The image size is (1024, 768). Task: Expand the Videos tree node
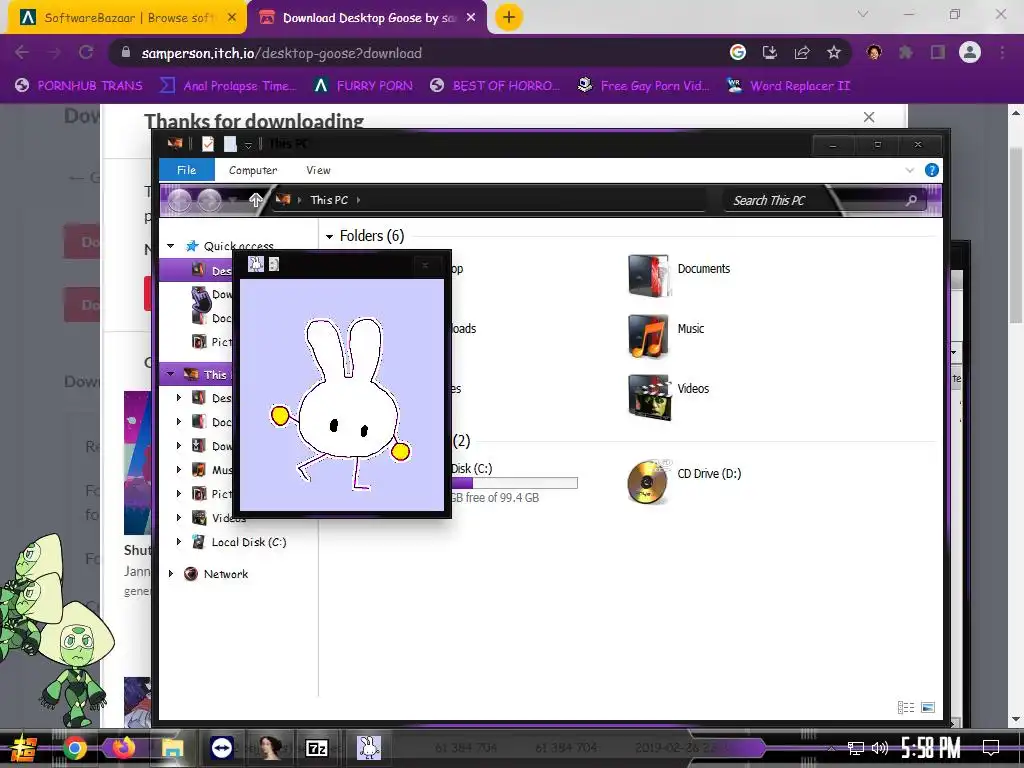(179, 518)
